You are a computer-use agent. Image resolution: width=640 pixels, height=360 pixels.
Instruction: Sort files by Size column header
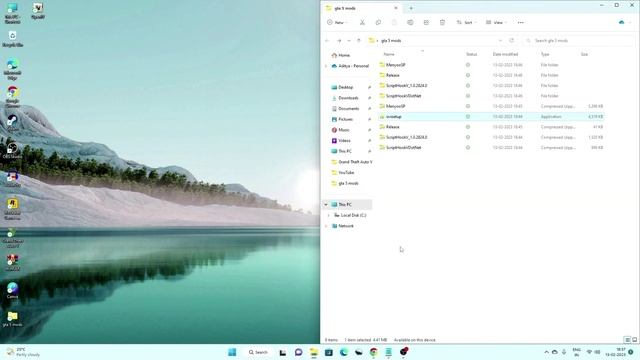coord(584,54)
